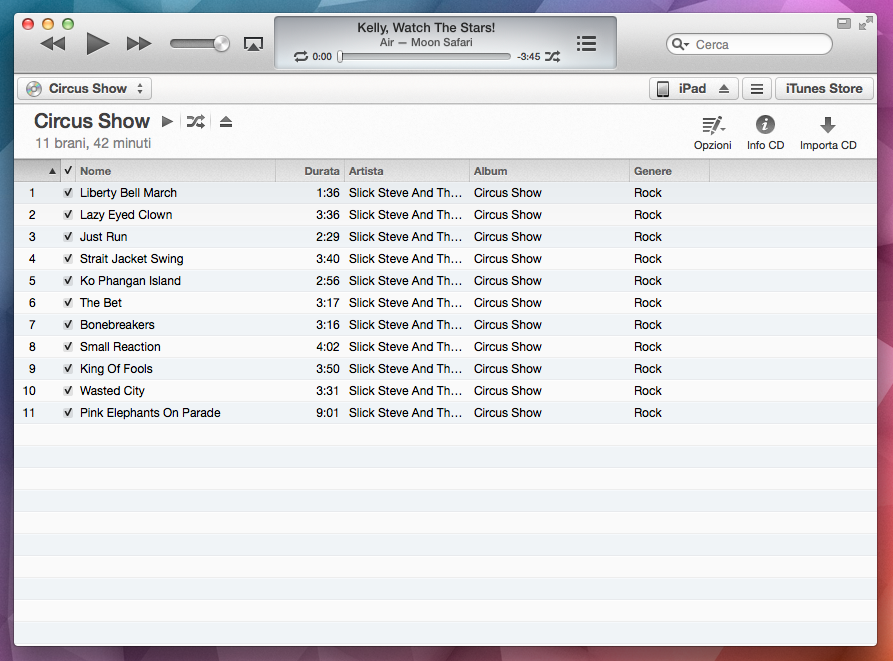Click the rewind previous track button
Screen dimensions: 893x661
tap(53, 44)
